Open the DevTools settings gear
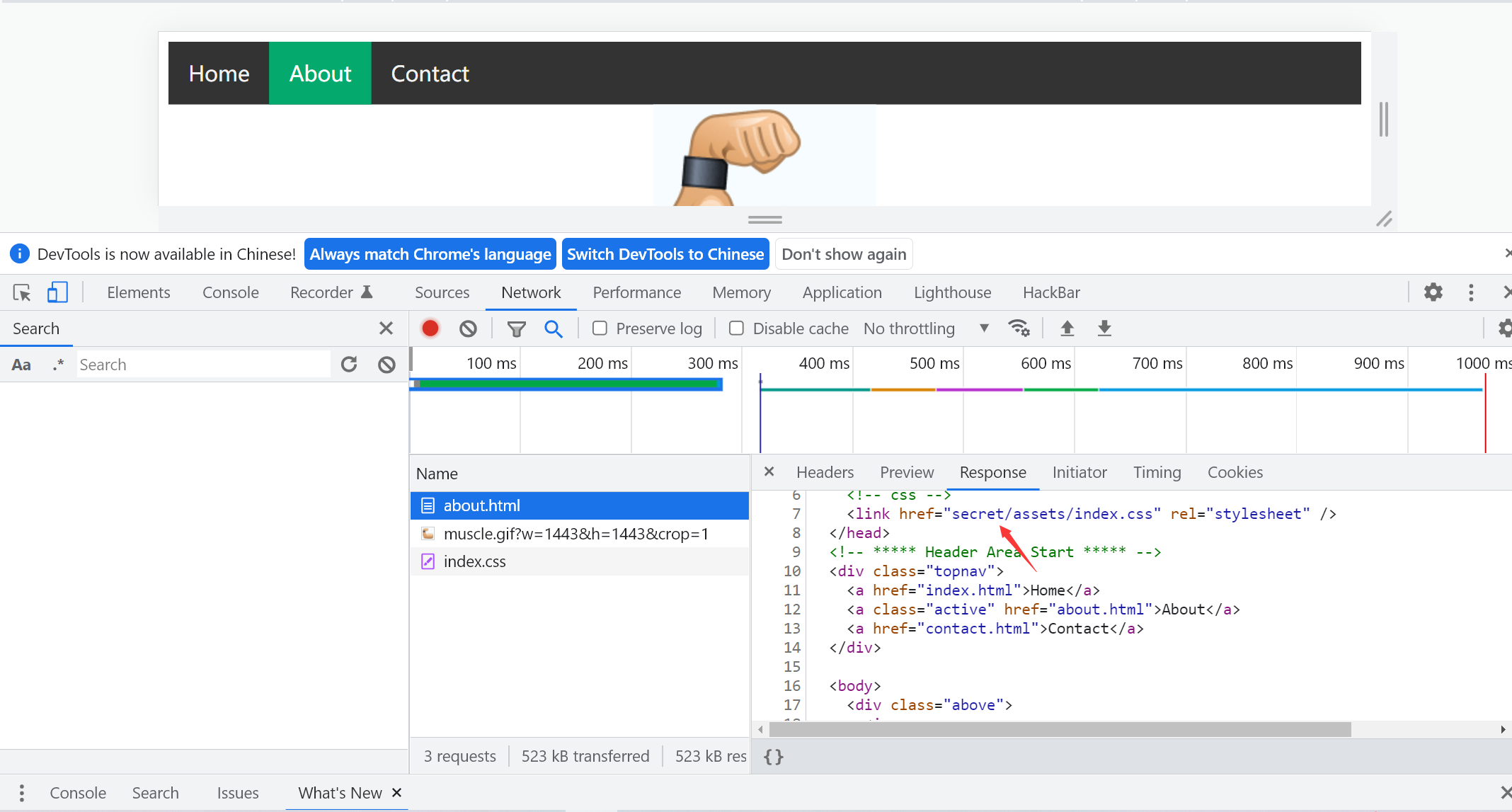Screen dimensions: 1512x812 (x=1433, y=292)
